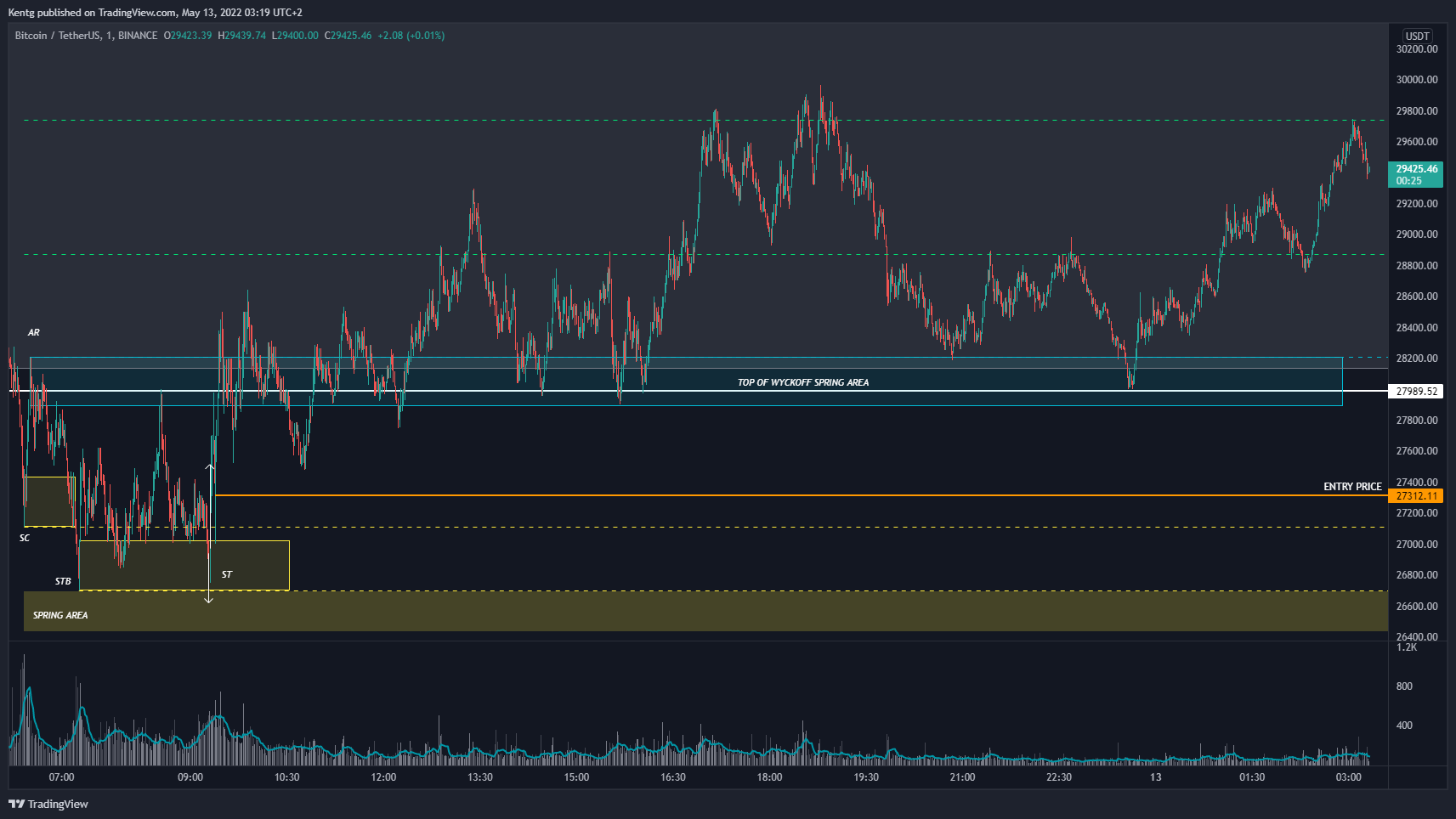Click the TradingView wordmark at bottom left
1456x819 pixels.
click(x=58, y=804)
